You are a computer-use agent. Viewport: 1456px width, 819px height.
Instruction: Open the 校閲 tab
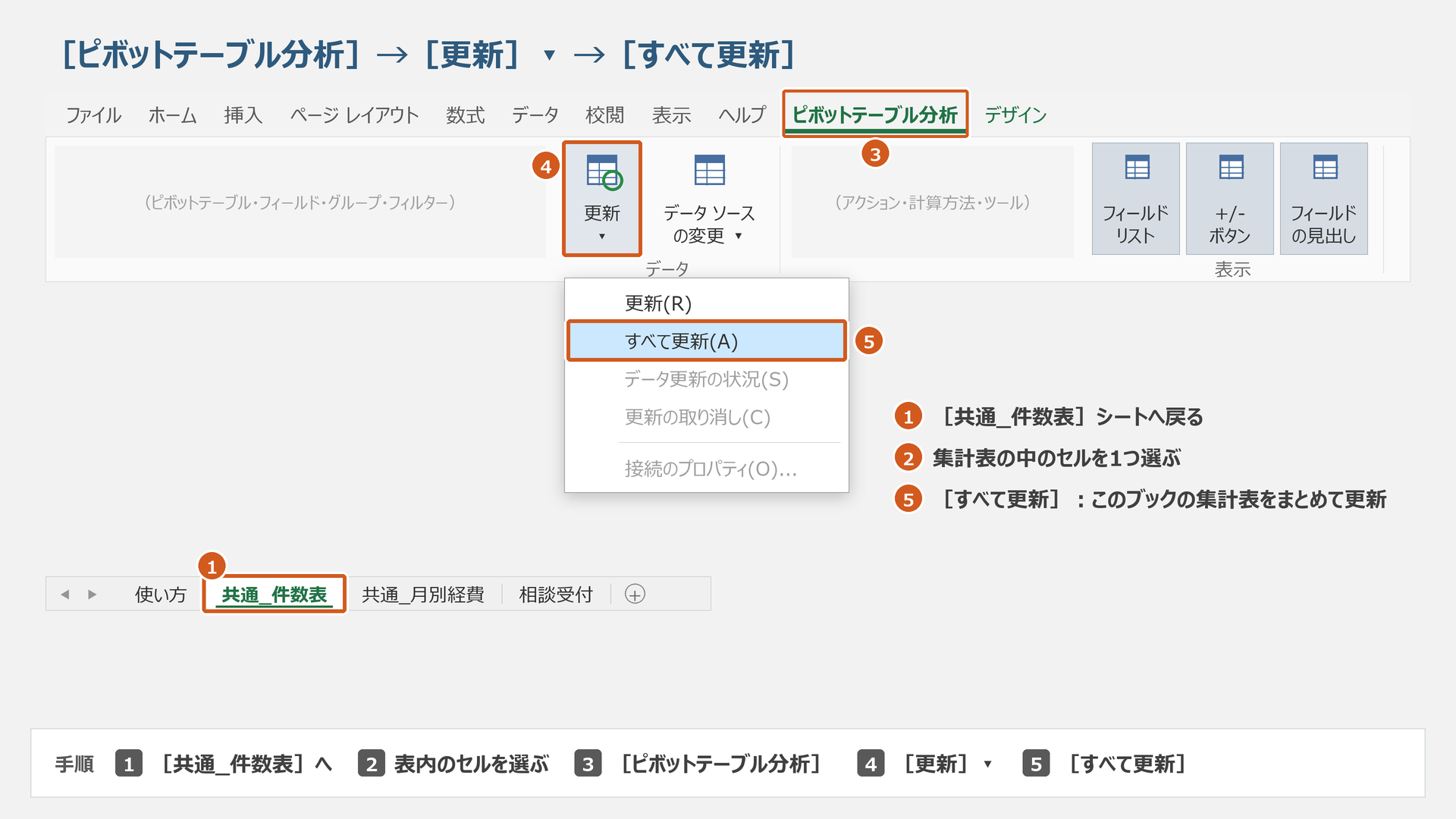pyautogui.click(x=605, y=115)
